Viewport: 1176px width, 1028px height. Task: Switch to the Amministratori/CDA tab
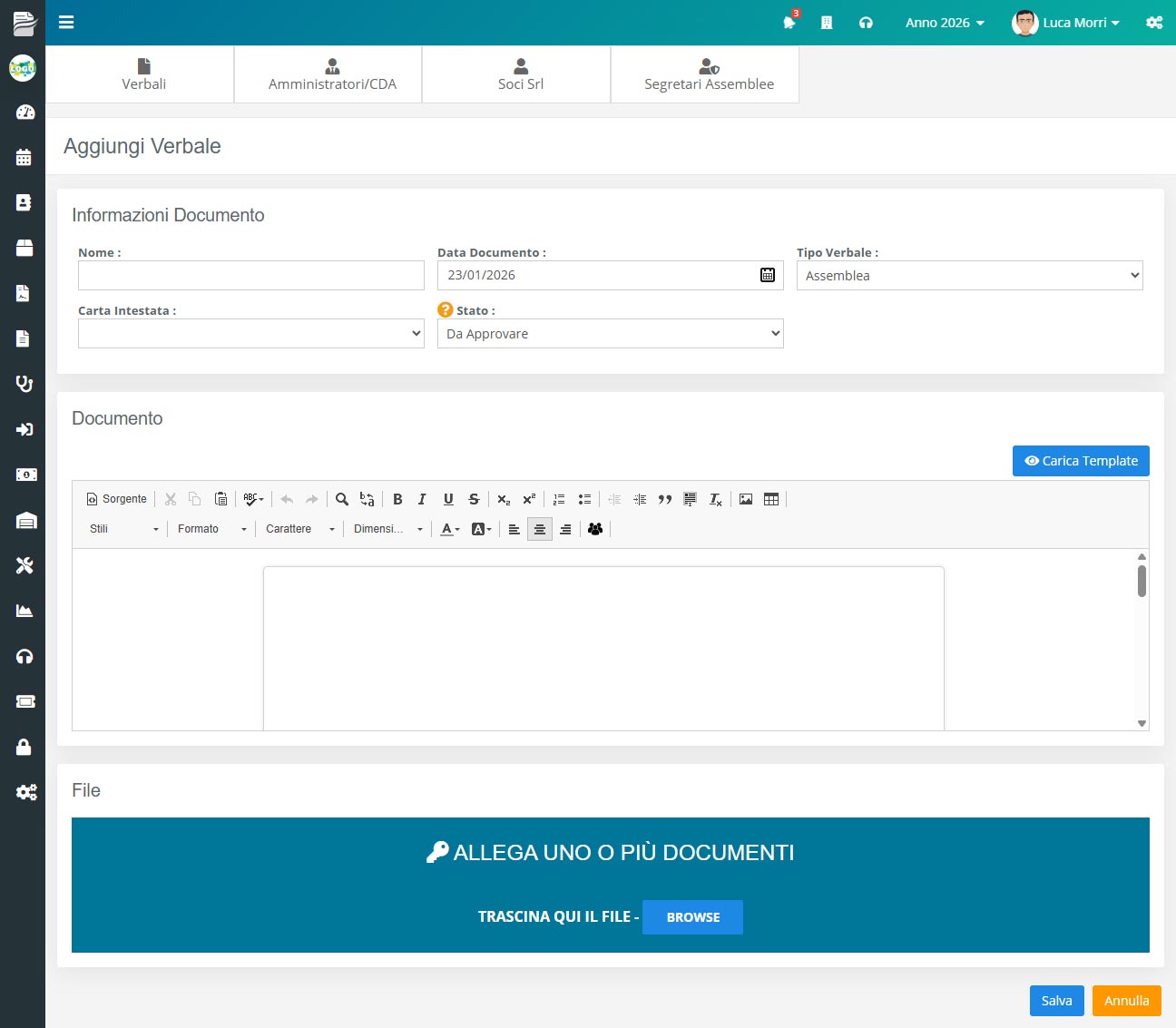click(332, 74)
